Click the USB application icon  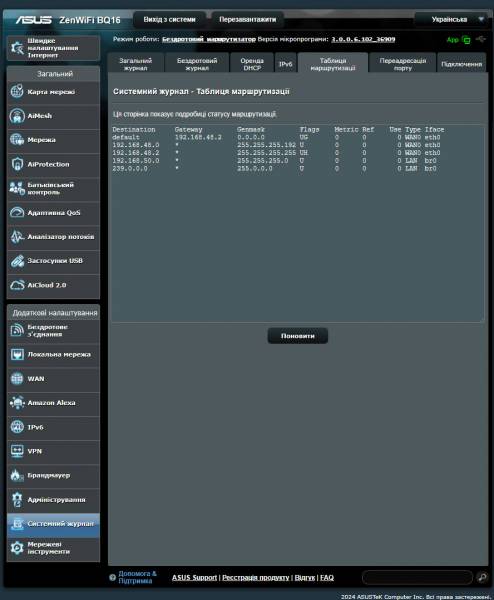coord(17,261)
